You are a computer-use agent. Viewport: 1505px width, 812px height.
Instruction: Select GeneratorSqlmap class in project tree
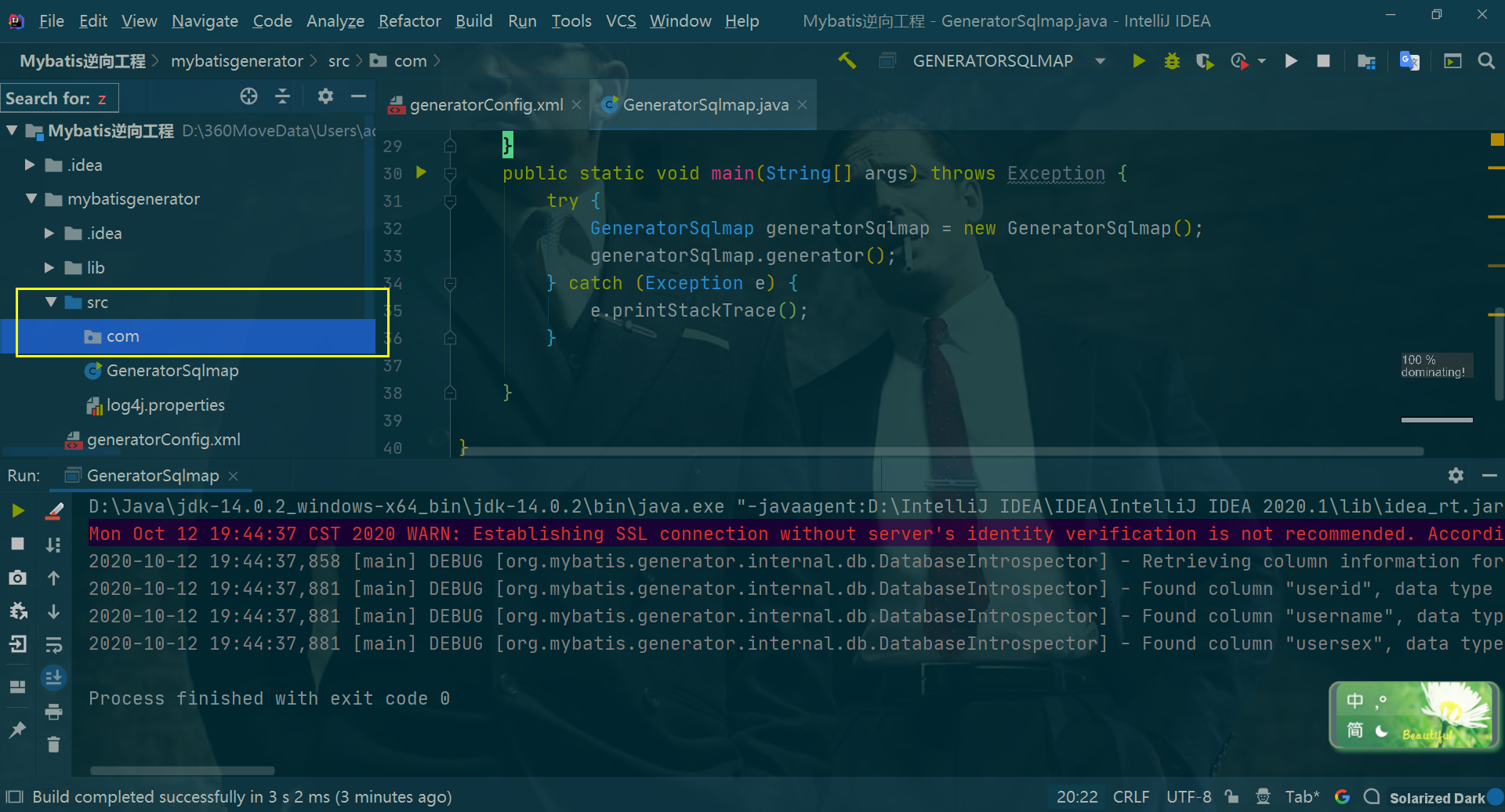[172, 371]
